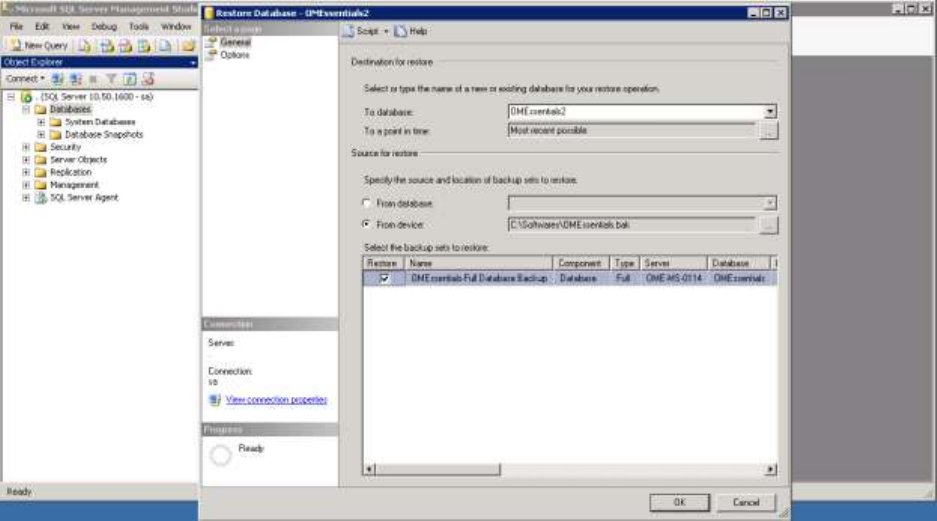The image size is (937, 521).
Task: Click the Stop square icon in Object Explorer toolbar
Action: pos(93,79)
